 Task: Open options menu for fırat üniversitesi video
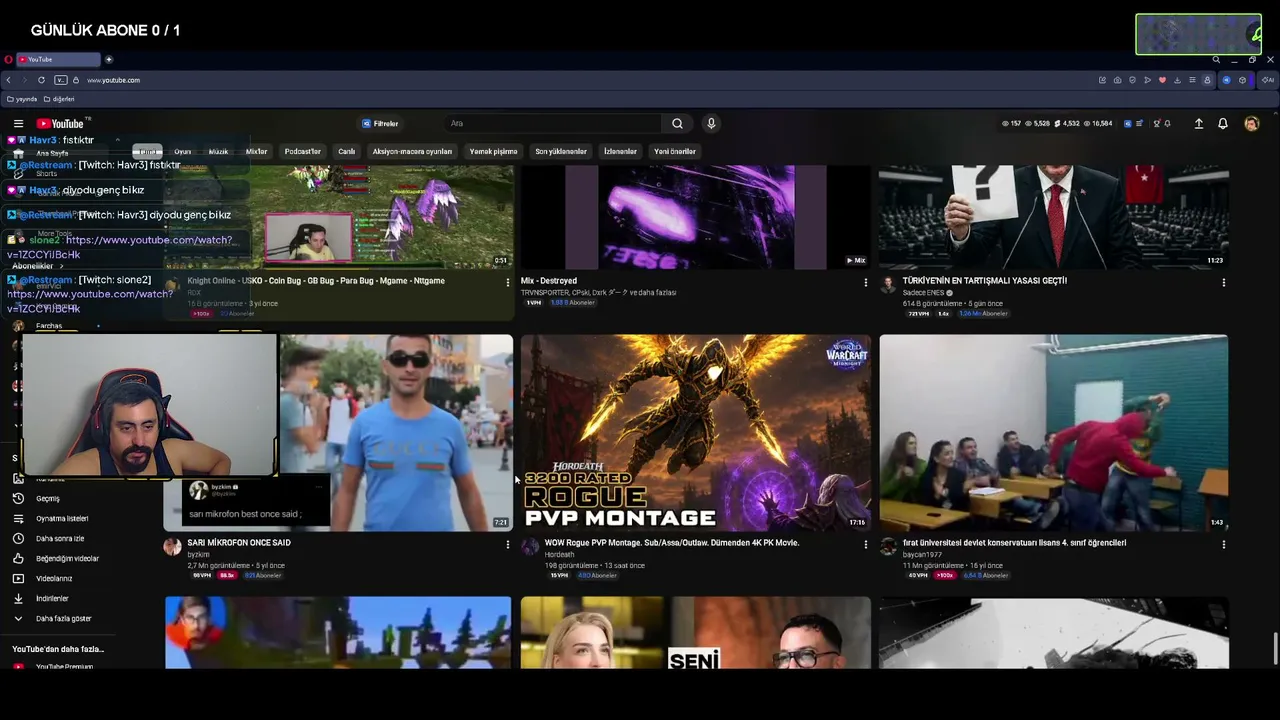pos(1223,545)
